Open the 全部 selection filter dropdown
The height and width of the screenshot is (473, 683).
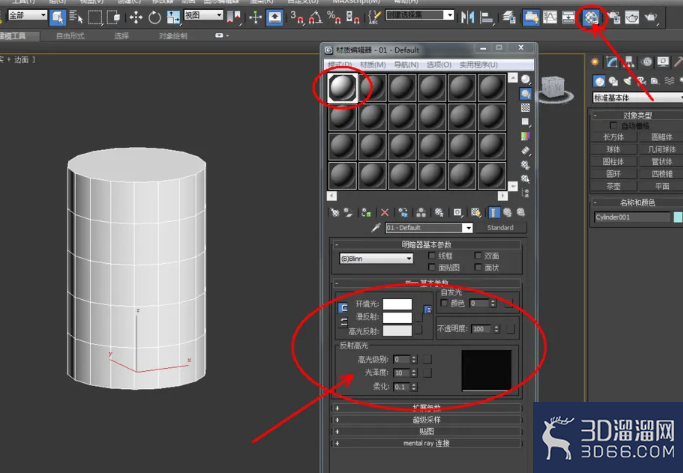(x=27, y=15)
